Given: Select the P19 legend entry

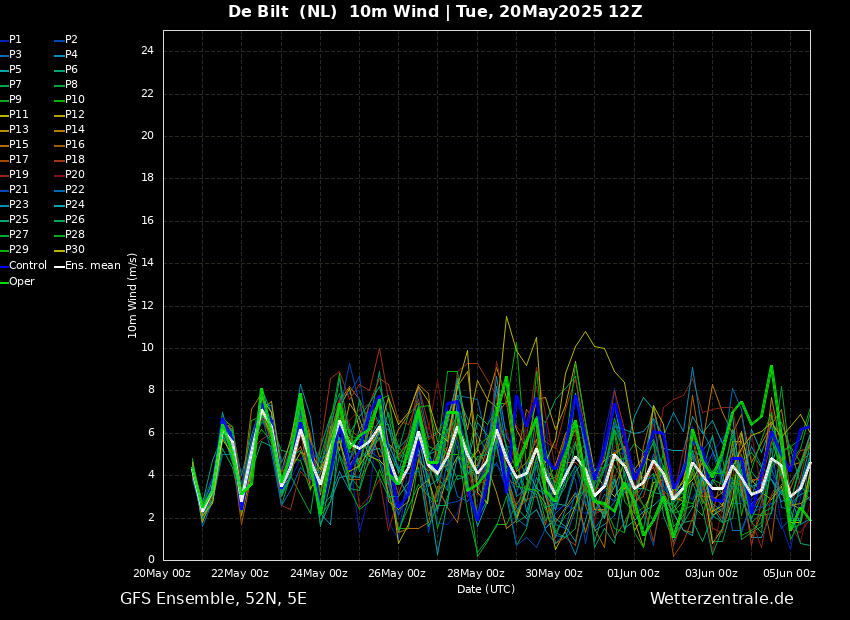Looking at the screenshot, I should 19,175.
